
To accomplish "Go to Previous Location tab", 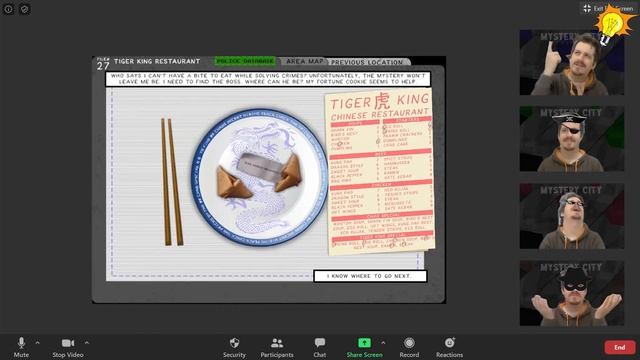I will click(x=367, y=62).
